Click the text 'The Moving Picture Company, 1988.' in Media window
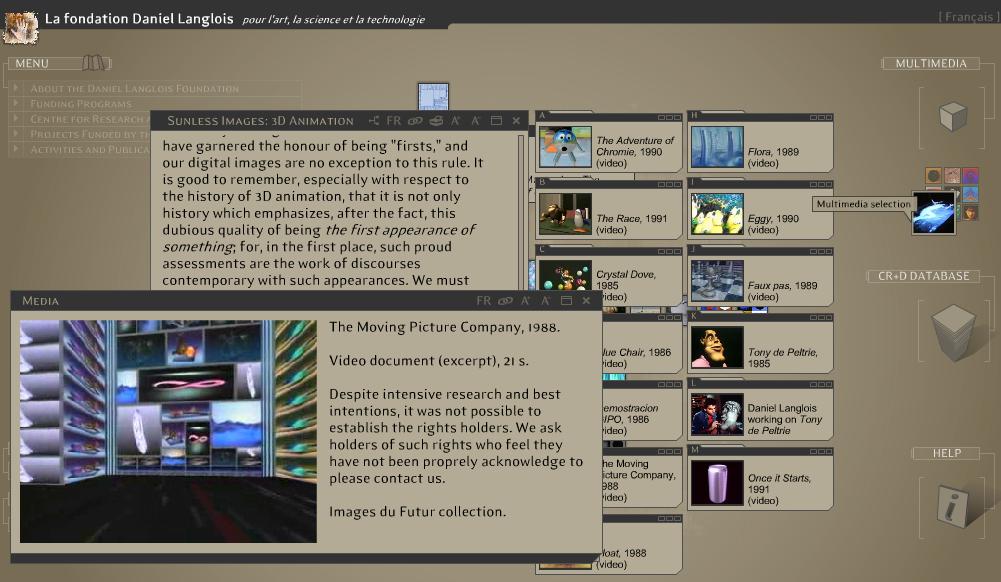The width and height of the screenshot is (1001, 582). 444,327
